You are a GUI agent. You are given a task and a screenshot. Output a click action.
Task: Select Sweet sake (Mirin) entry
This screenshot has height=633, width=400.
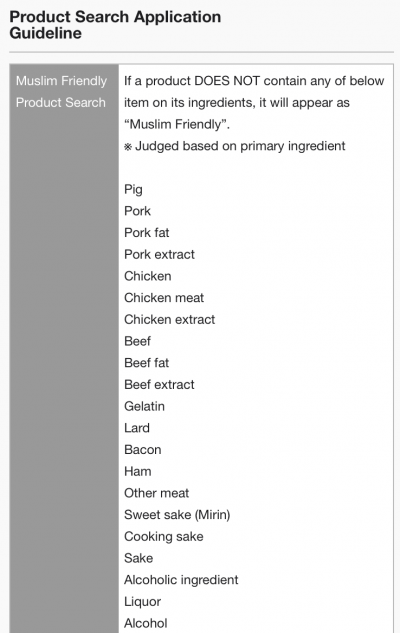coord(177,515)
